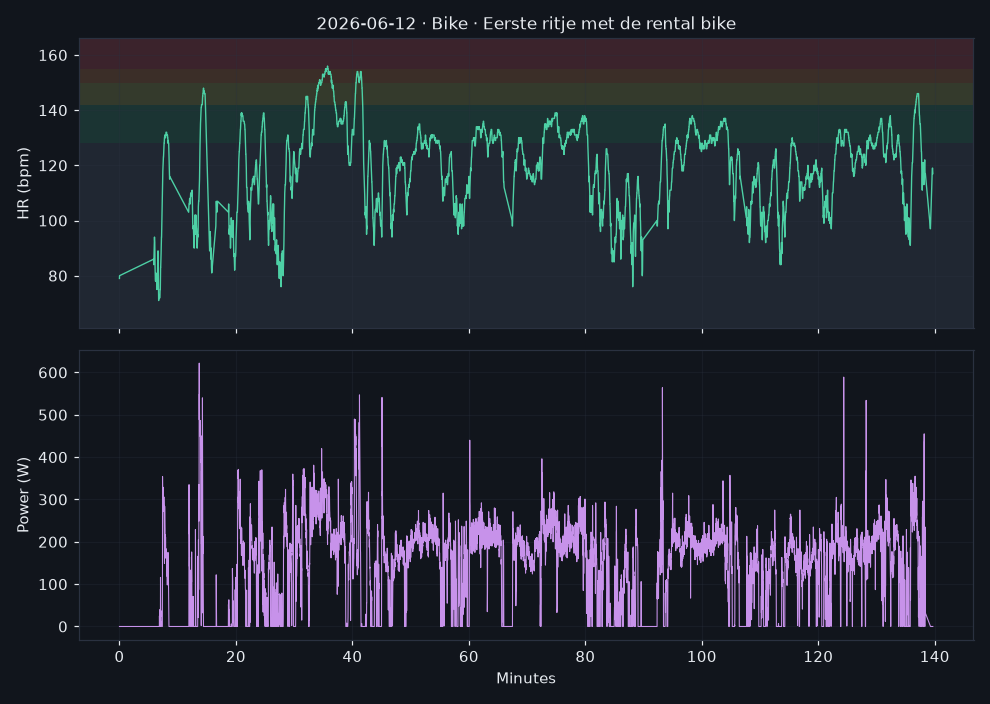Click the 0 tick on the Power axis
The height and width of the screenshot is (704, 990).
pyautogui.click(x=63, y=628)
